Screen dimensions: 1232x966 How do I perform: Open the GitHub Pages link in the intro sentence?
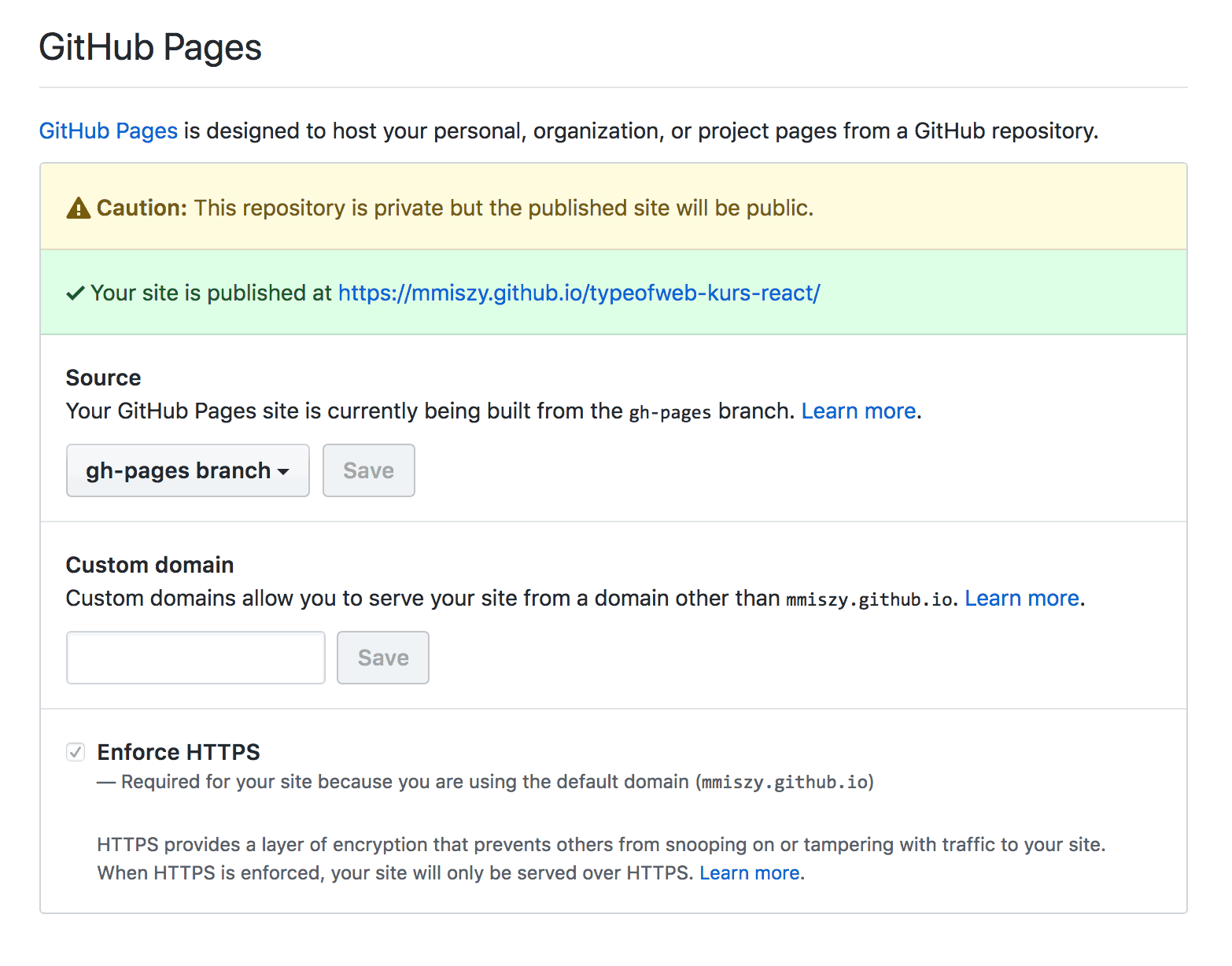[x=109, y=131]
